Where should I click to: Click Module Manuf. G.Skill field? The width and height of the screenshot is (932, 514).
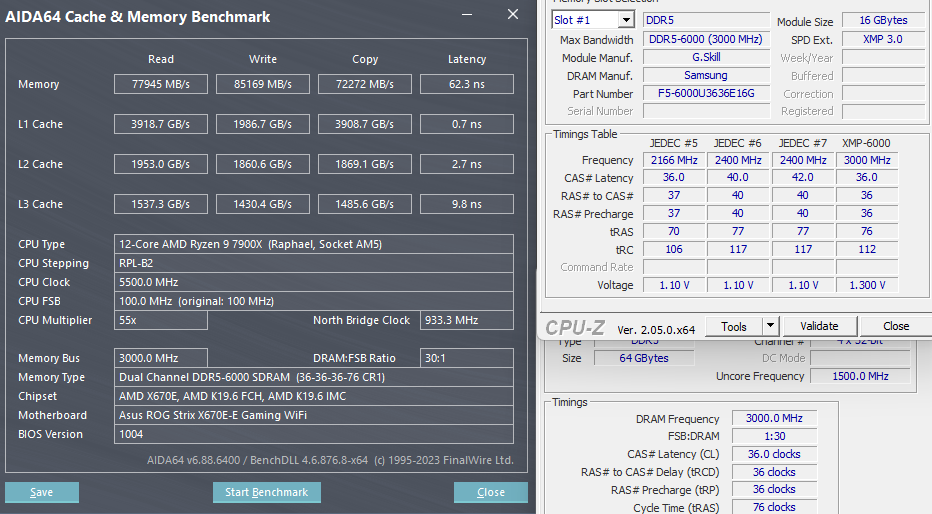[x=706, y=58]
